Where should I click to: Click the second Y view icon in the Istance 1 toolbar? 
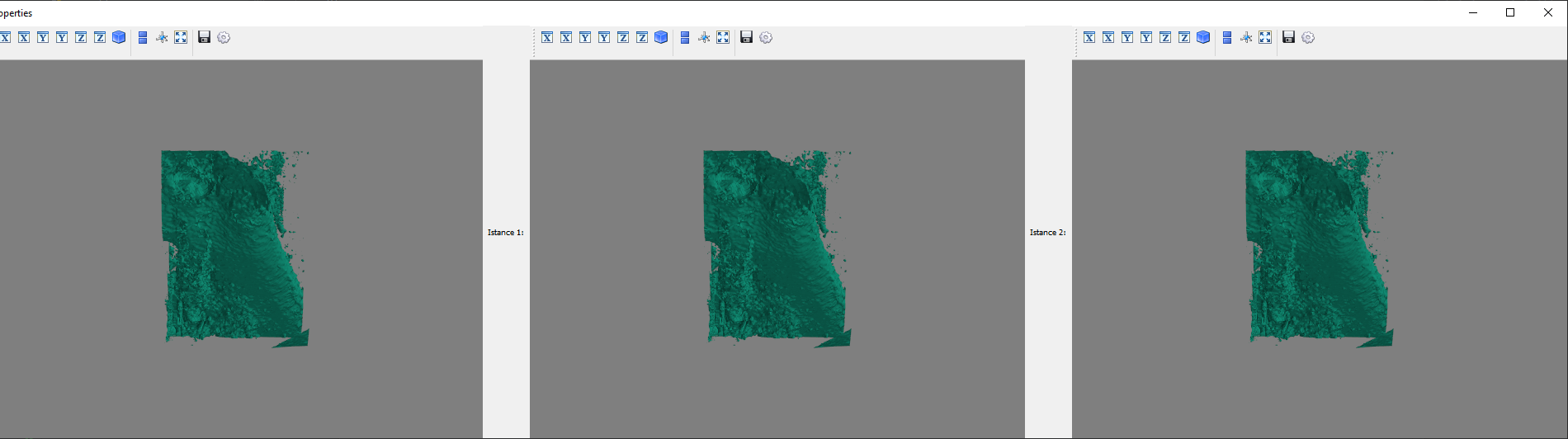(604, 37)
